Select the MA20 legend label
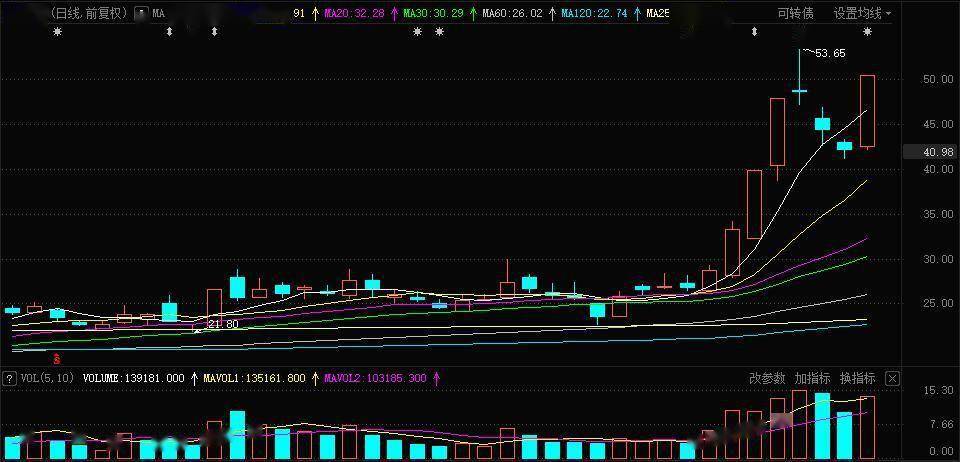Screen dimensions: 960x462 354,13
